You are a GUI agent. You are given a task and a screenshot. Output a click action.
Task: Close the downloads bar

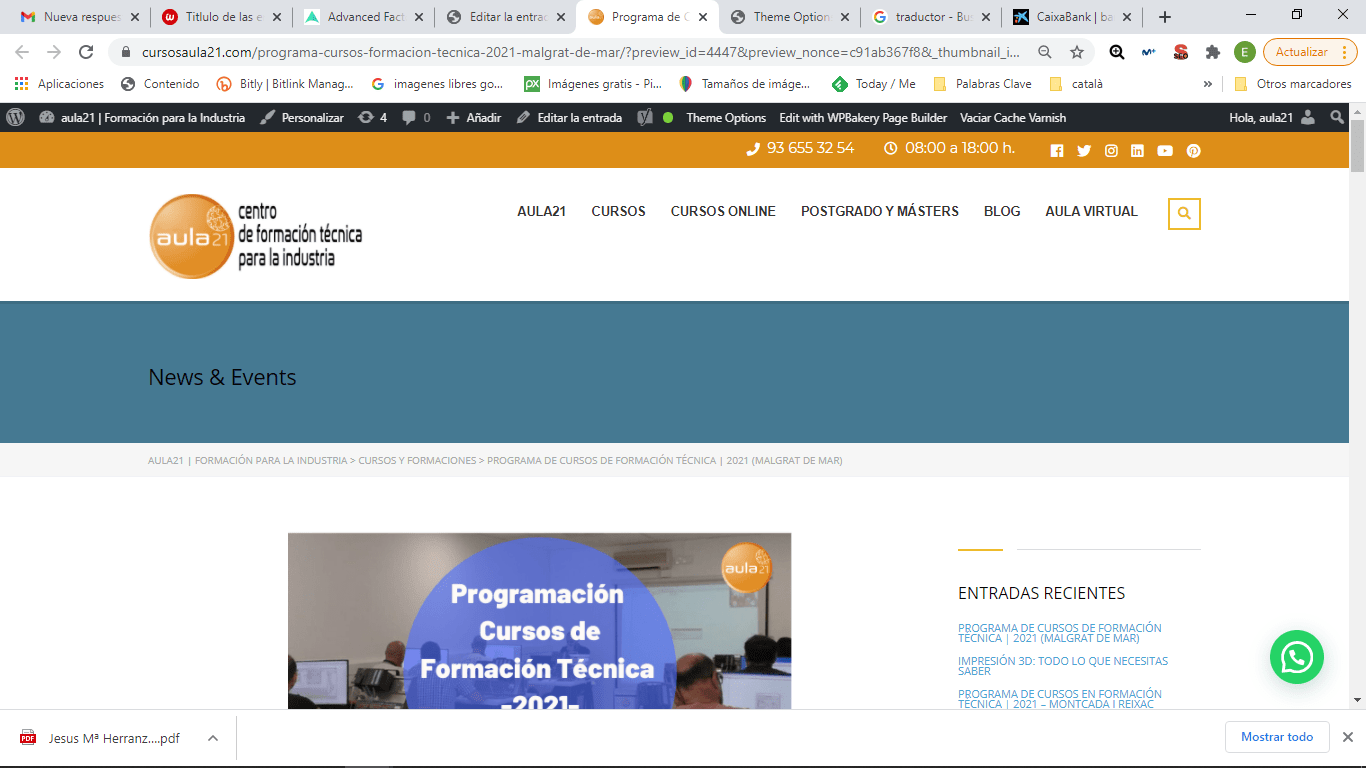[1347, 737]
